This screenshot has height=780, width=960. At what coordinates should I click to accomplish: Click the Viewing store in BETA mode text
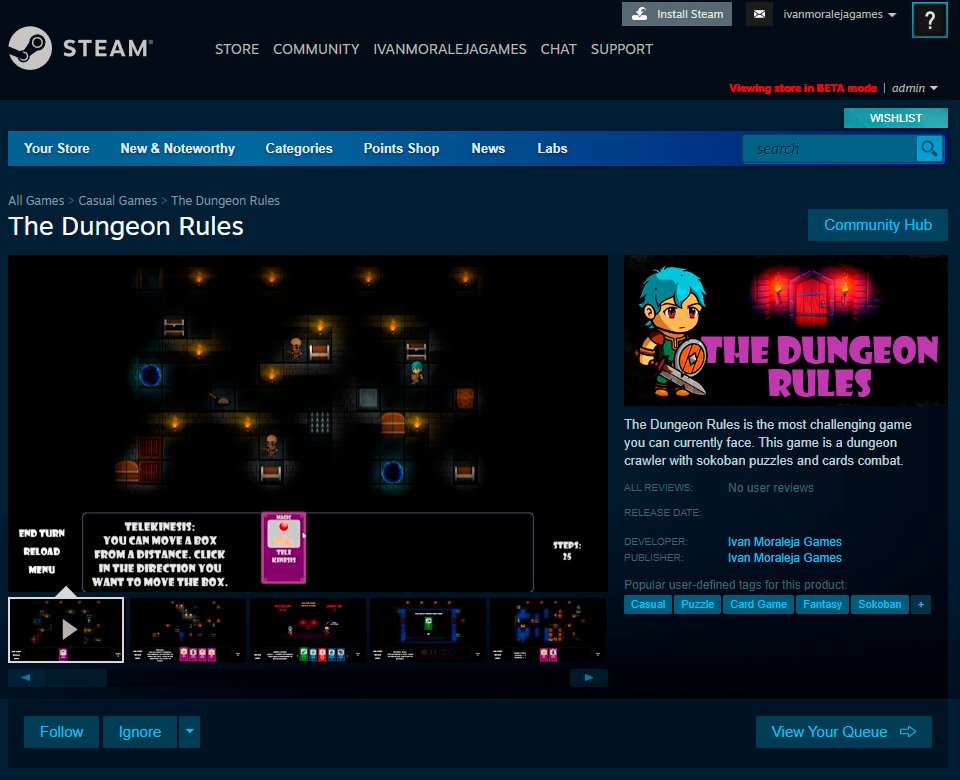803,88
